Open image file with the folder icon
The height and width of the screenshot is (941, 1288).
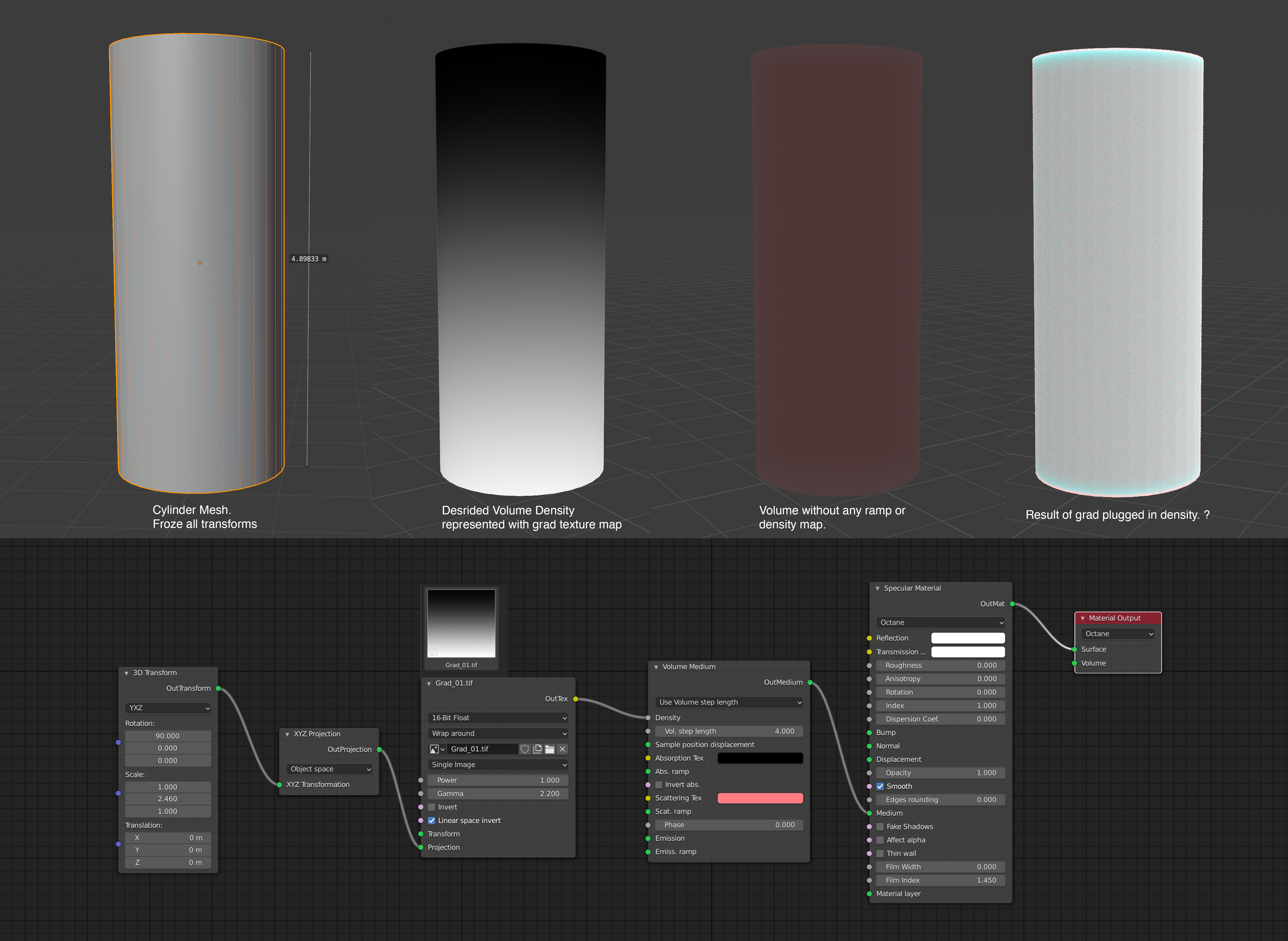[x=550, y=749]
